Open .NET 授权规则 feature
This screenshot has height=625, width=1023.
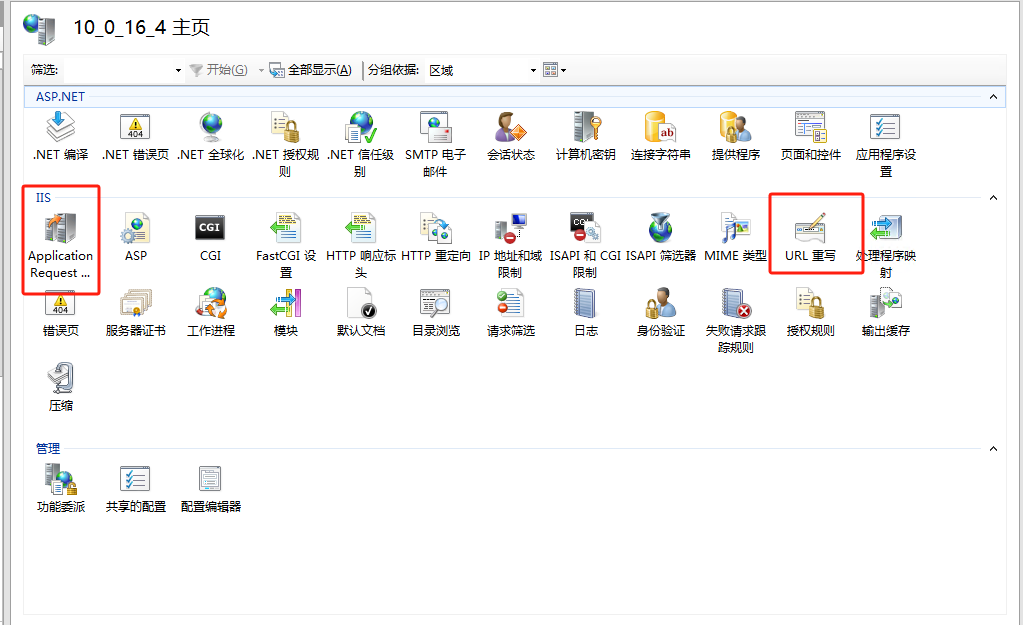pos(285,144)
